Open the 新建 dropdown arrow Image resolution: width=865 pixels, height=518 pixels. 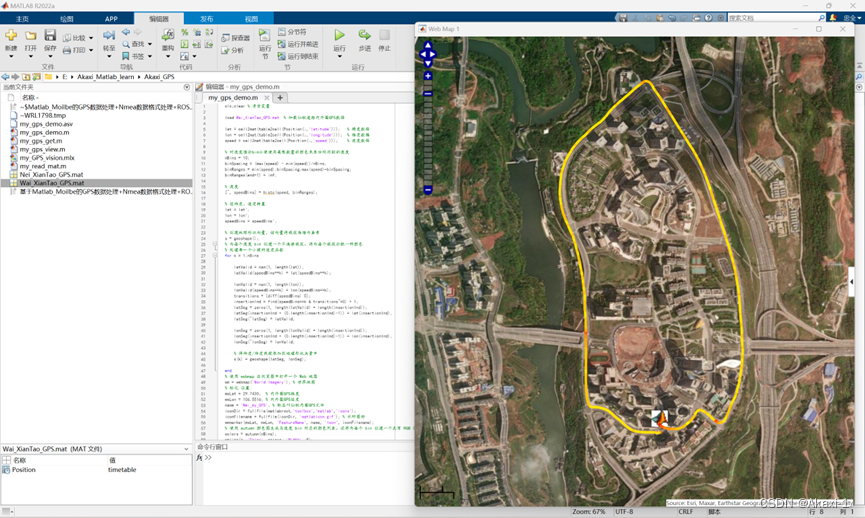point(11,56)
